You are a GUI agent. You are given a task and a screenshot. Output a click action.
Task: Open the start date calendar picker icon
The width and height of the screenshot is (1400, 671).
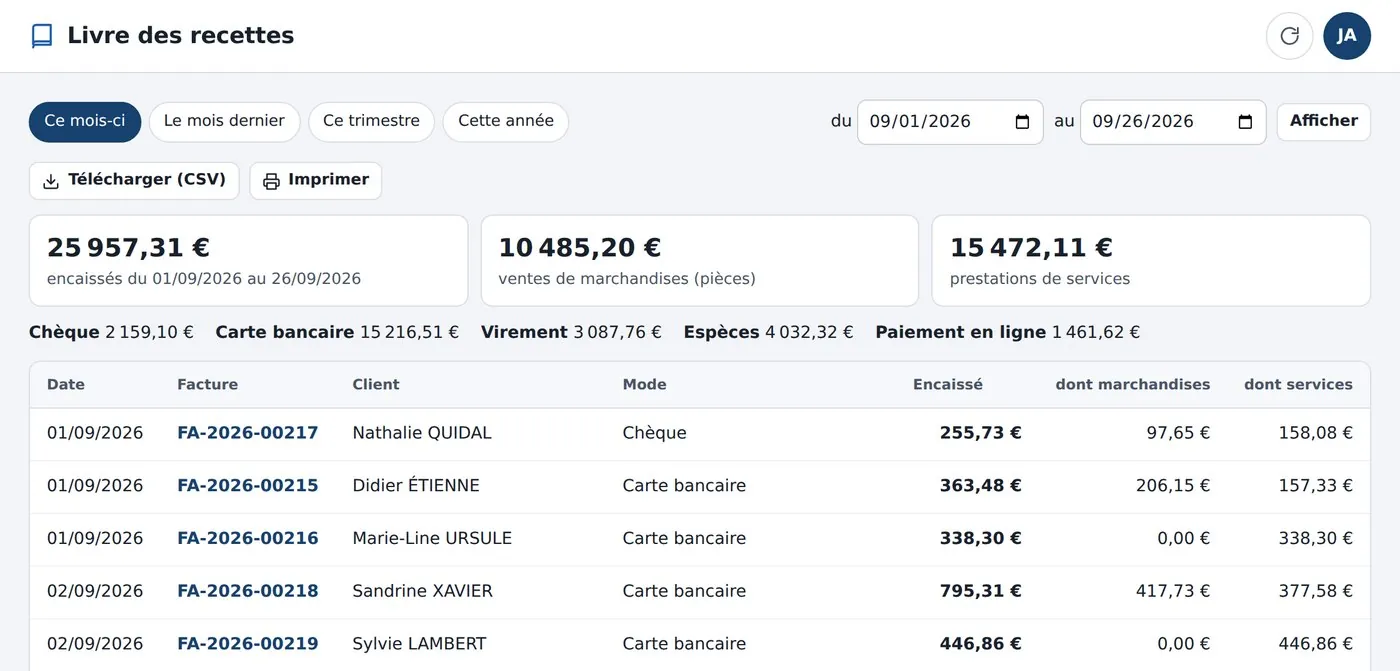pyautogui.click(x=1022, y=122)
